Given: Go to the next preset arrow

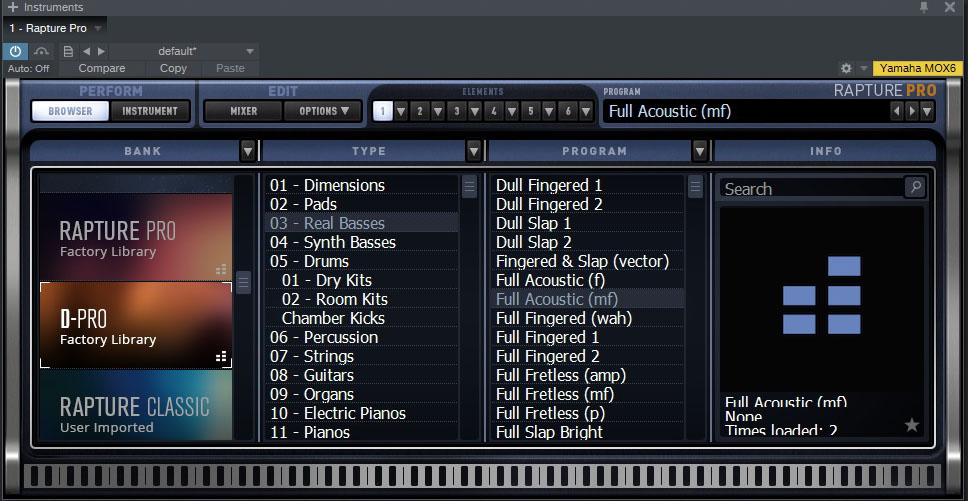Looking at the screenshot, I should point(102,51).
